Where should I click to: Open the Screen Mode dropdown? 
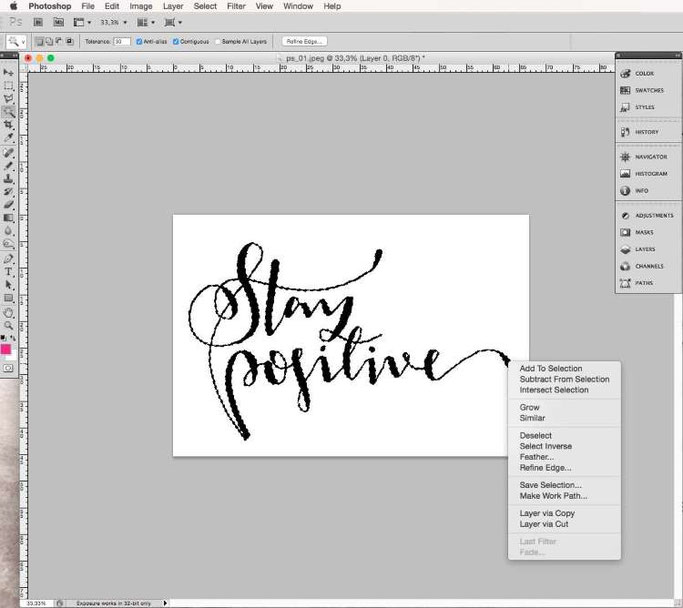pyautogui.click(x=173, y=22)
